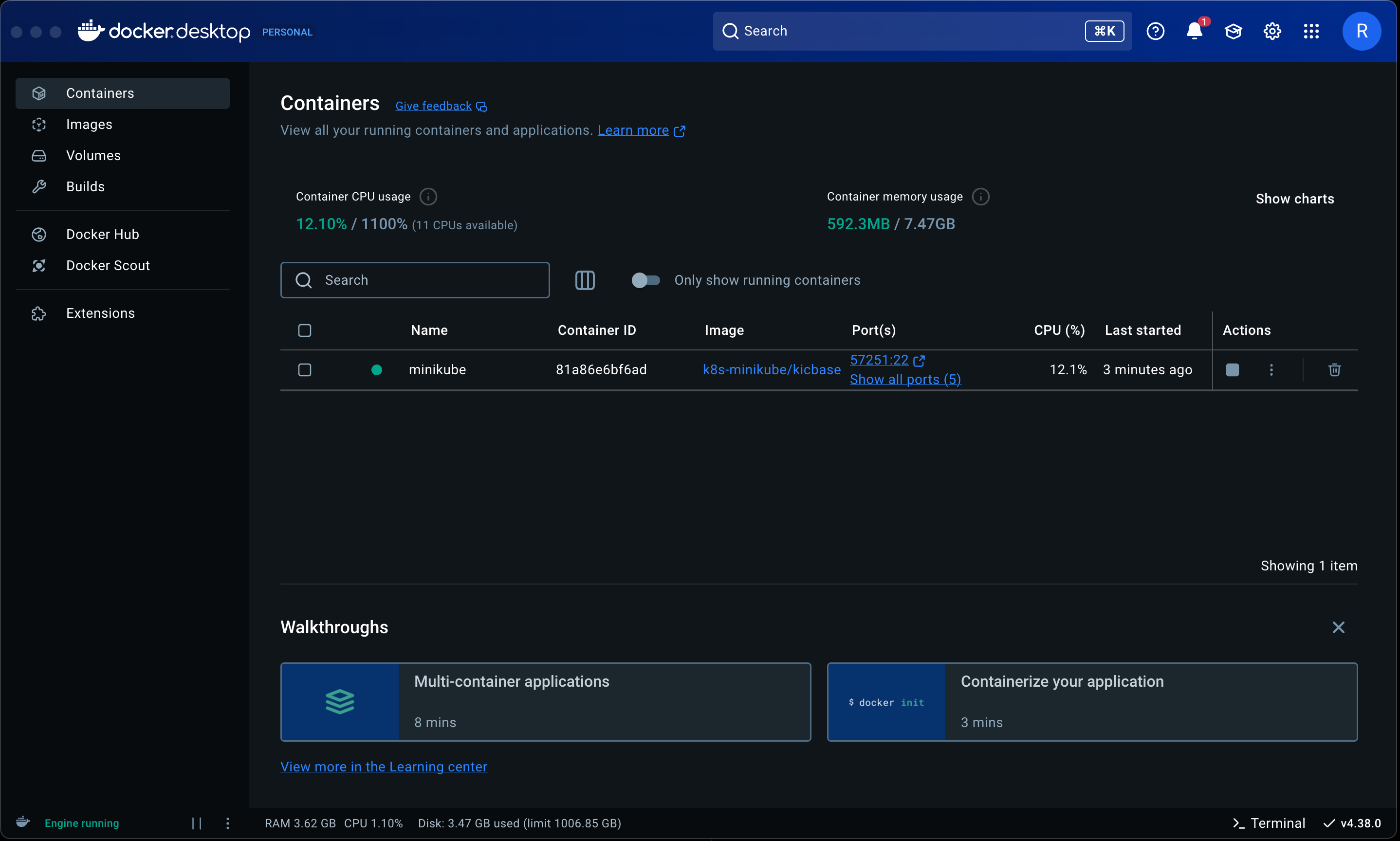Expand Show all ports (5)

click(905, 380)
